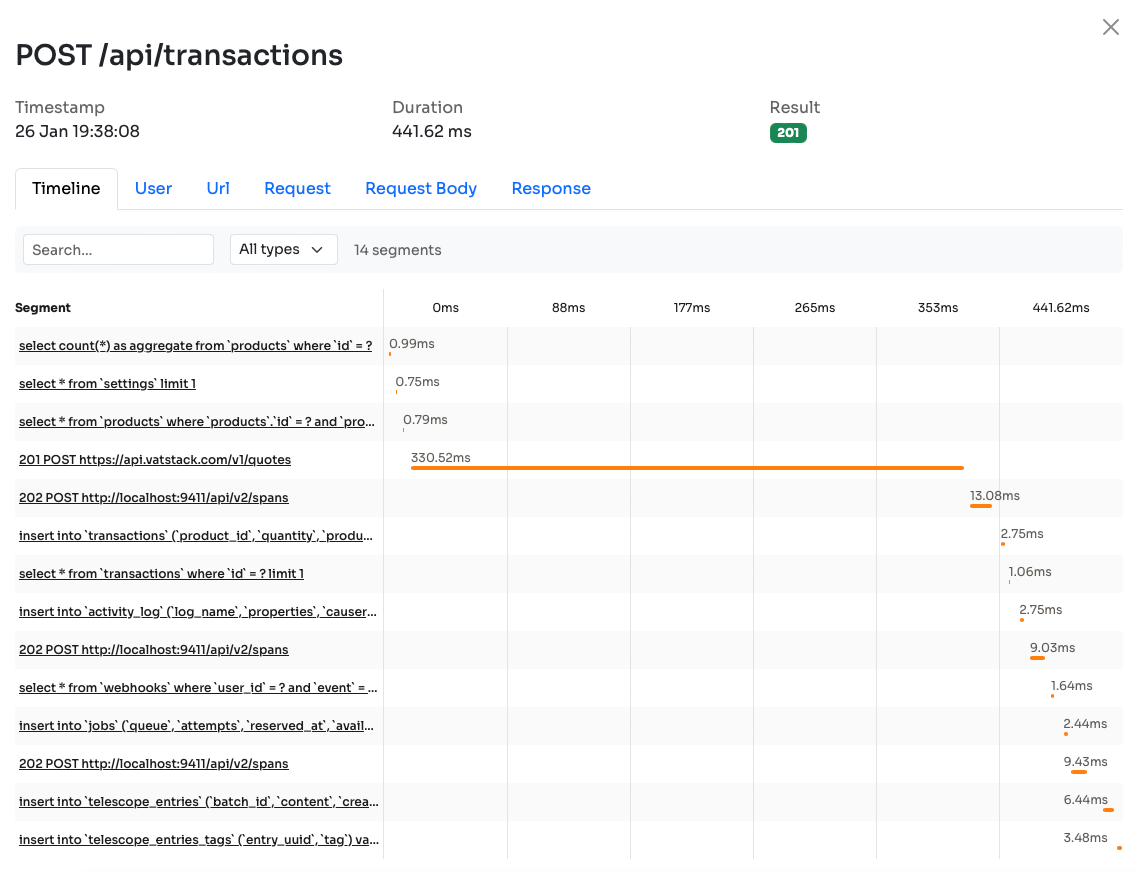Click the 6.44ms timeline bar
This screenshot has height=872, width=1137.
[x=1108, y=810]
